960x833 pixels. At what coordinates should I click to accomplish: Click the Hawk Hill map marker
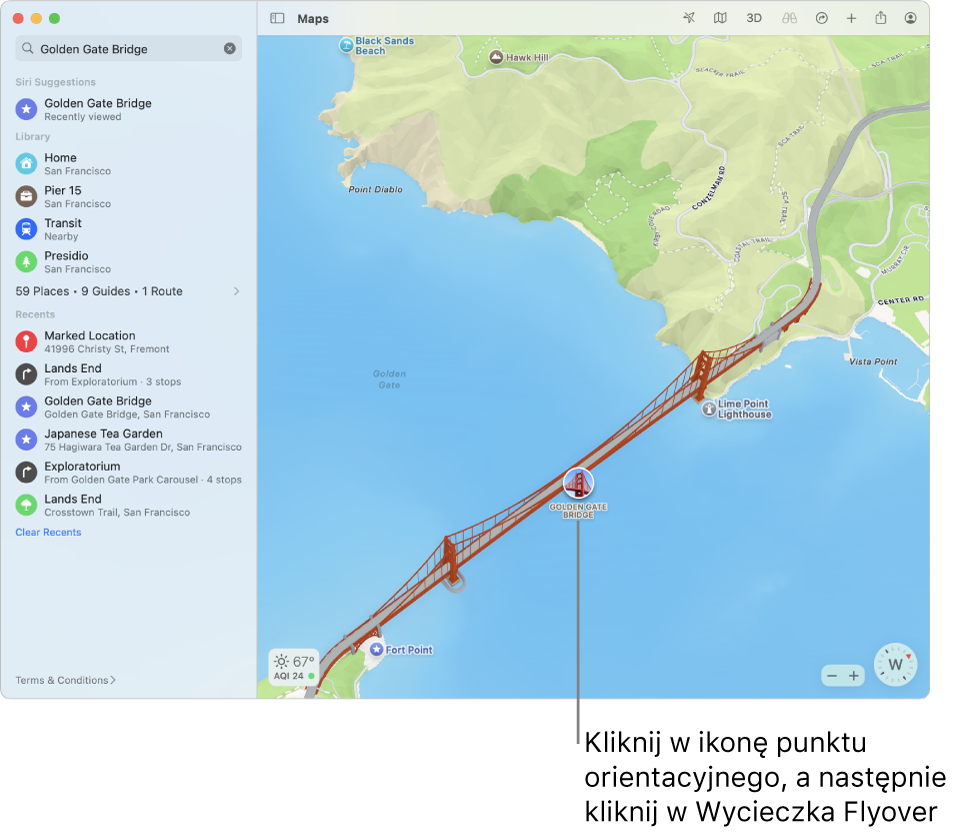coord(496,57)
